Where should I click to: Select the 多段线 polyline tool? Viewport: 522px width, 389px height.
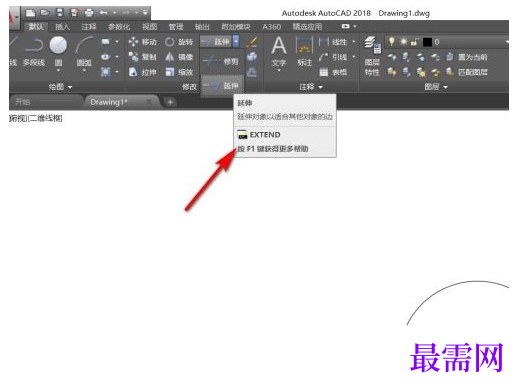(x=34, y=52)
